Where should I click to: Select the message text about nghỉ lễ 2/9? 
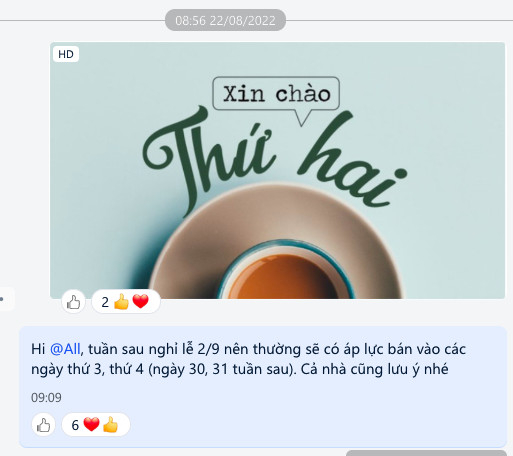pos(248,359)
